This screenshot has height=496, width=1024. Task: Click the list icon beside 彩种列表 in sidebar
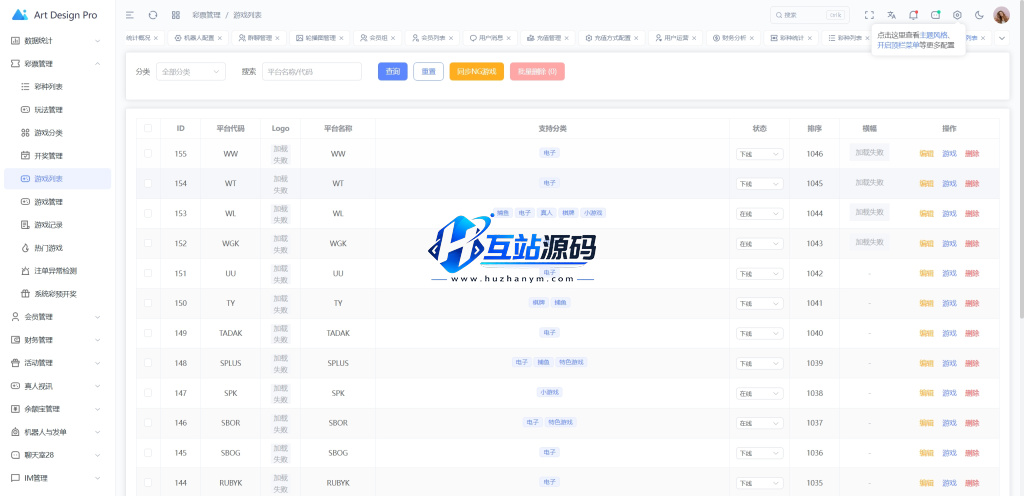click(x=25, y=86)
